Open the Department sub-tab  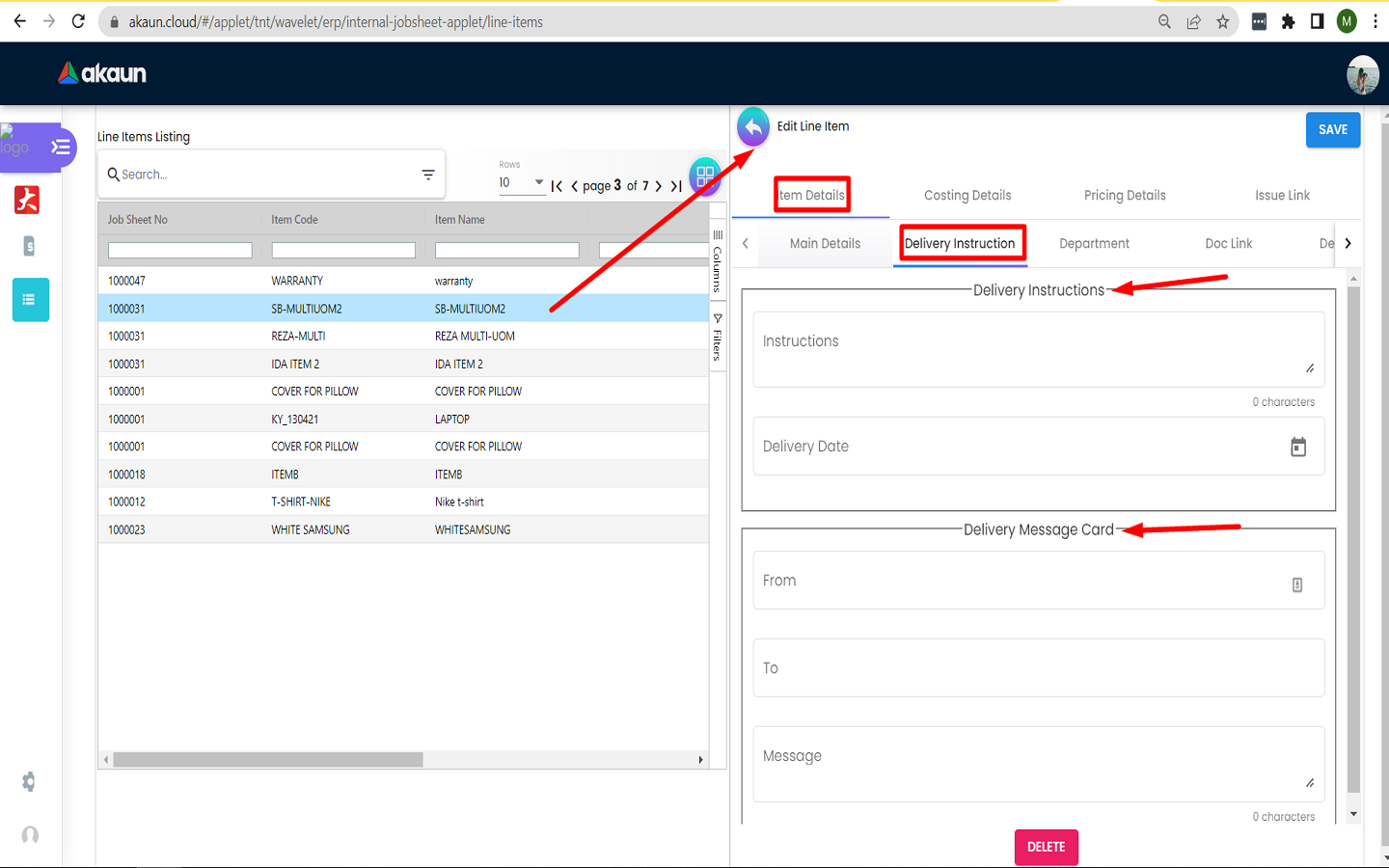[x=1094, y=244]
